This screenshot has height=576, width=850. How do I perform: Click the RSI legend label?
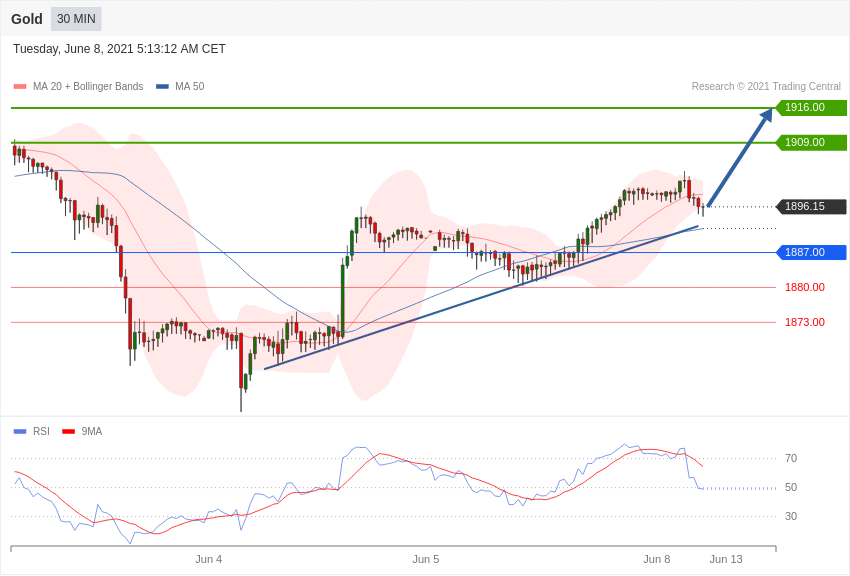click(41, 431)
